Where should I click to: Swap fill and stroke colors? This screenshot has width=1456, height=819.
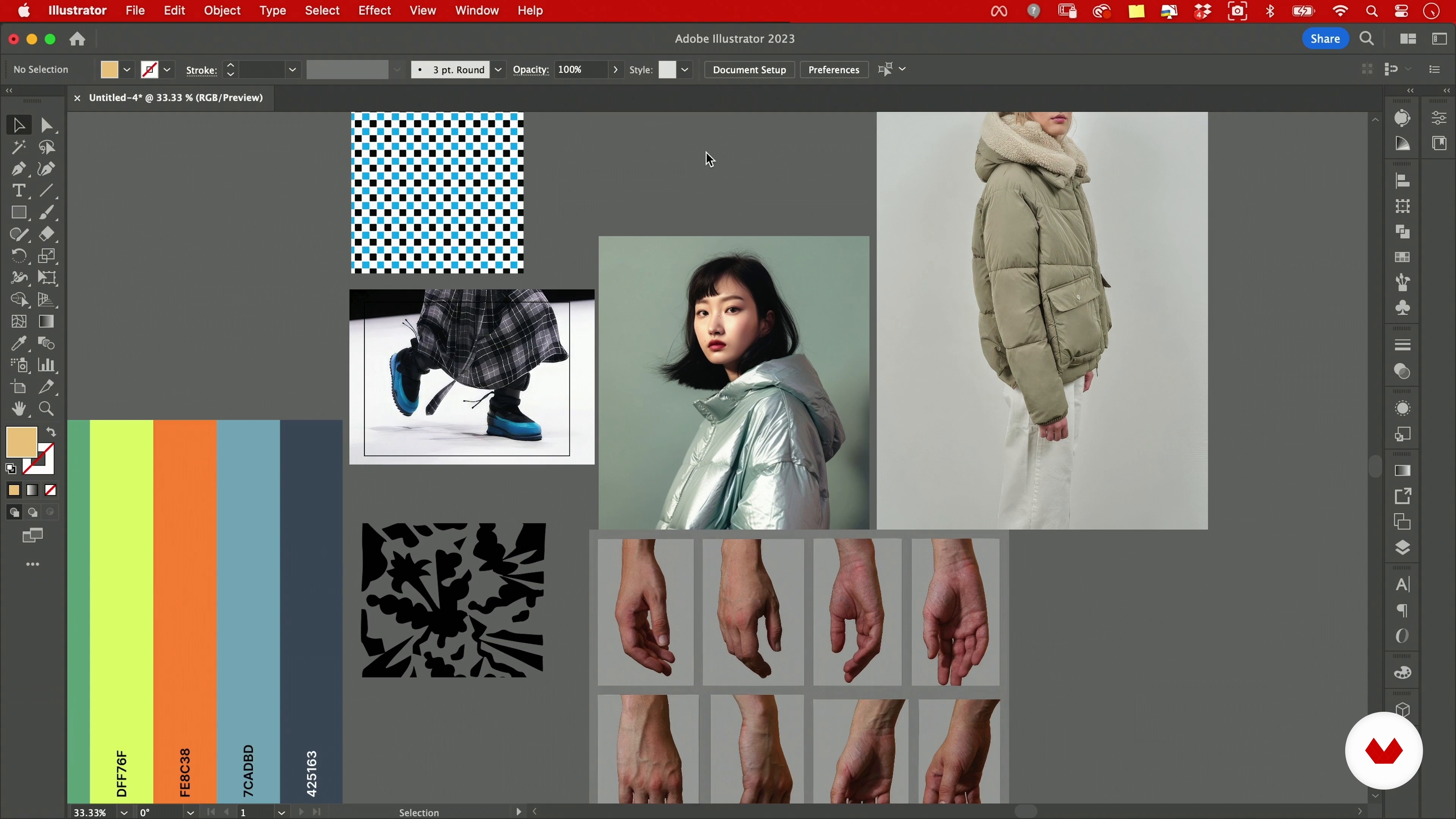tap(52, 432)
